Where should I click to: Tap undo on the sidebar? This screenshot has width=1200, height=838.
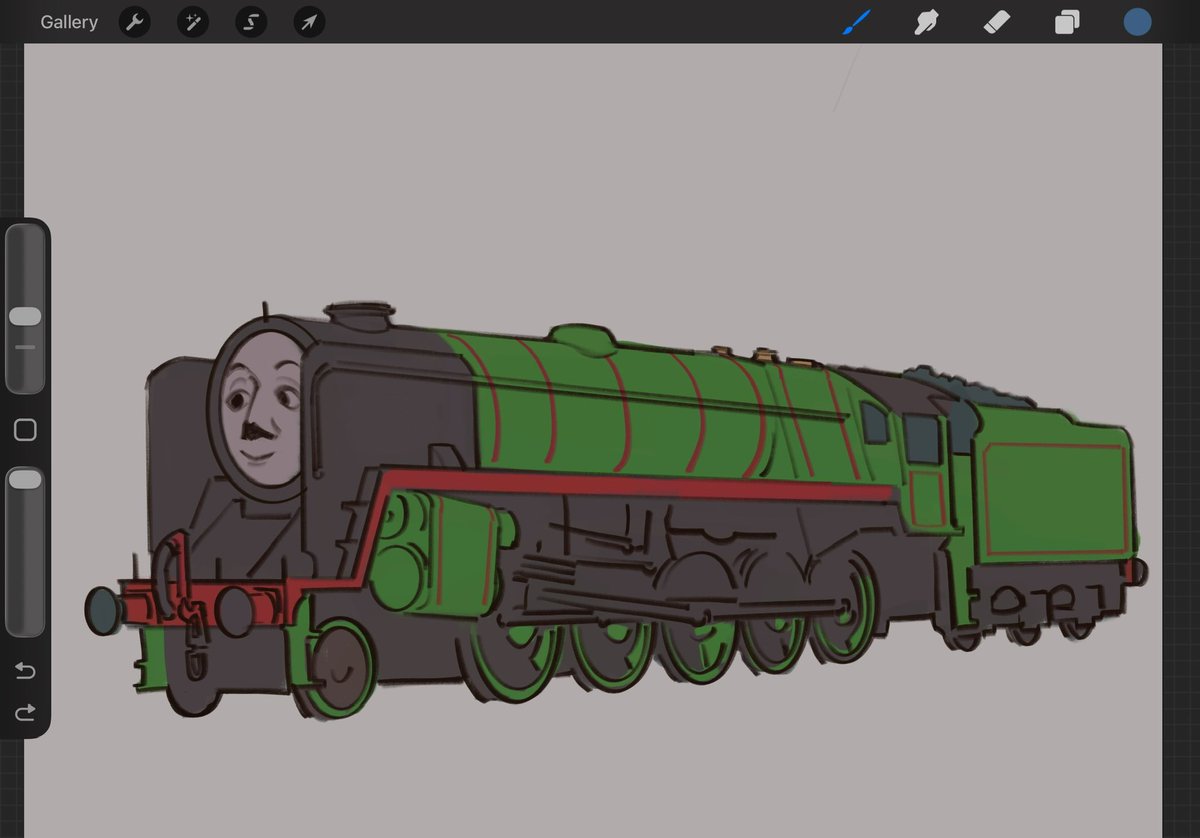pos(25,671)
